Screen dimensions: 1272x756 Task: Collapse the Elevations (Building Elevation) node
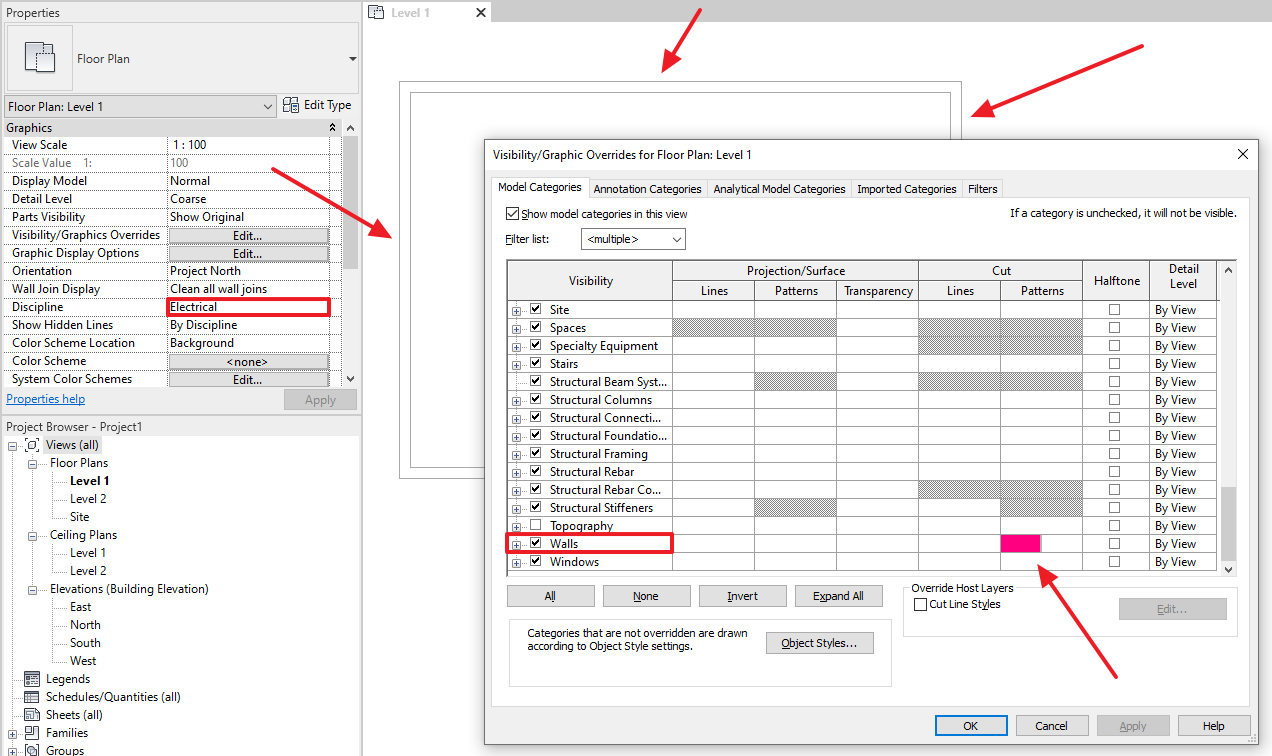[x=33, y=589]
